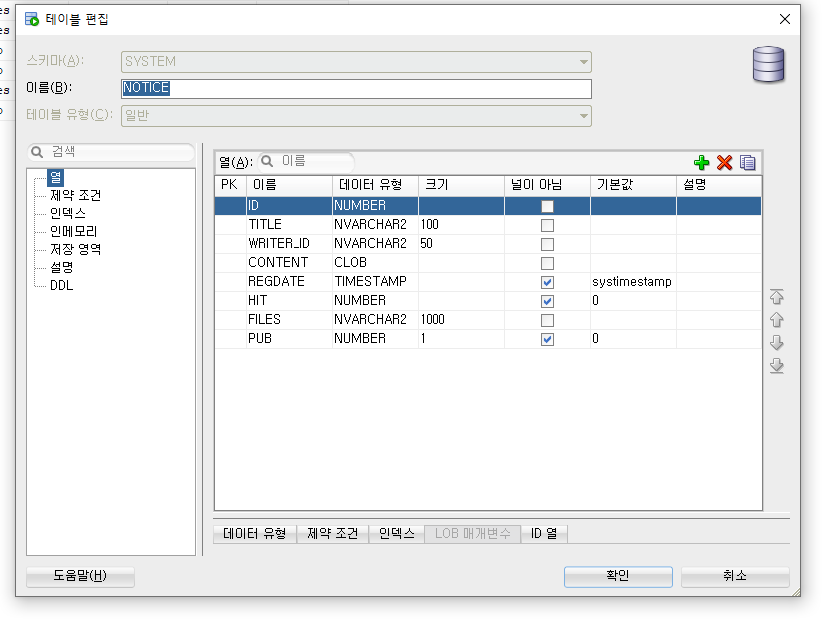This screenshot has height=624, width=840.
Task: Switch to the LOB 매개변수 tab
Action: [x=472, y=533]
